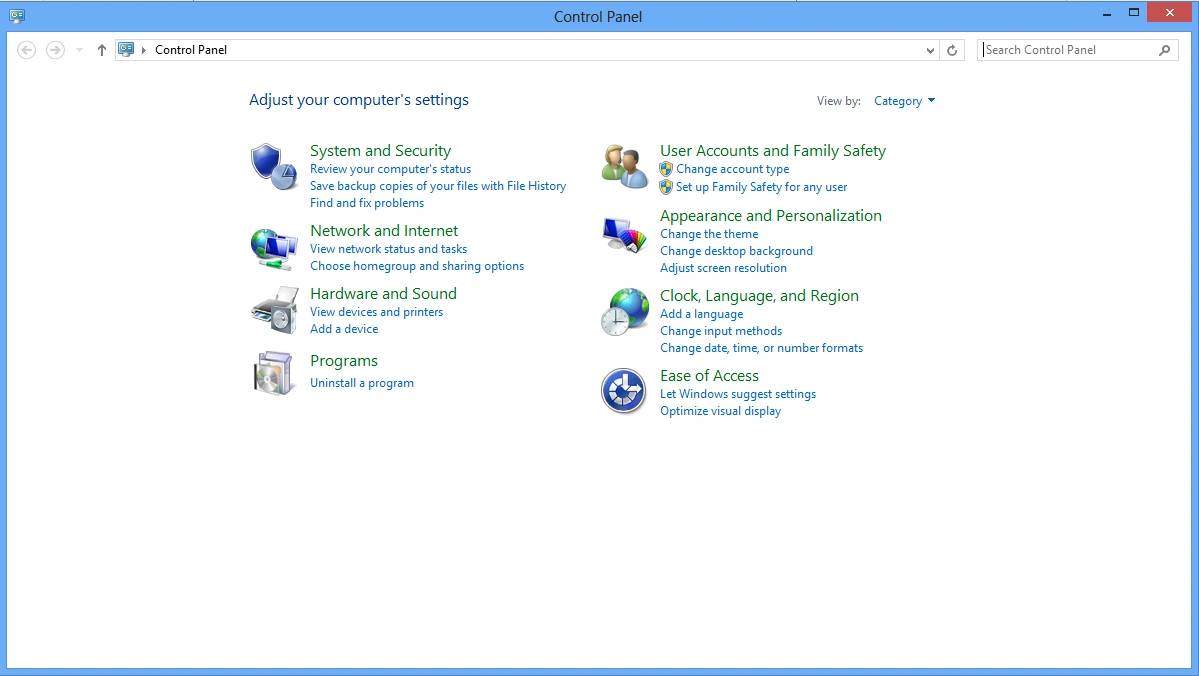Screen dimensions: 1199x676
Task: Click the window system icon in the title bar
Action: click(x=17, y=15)
